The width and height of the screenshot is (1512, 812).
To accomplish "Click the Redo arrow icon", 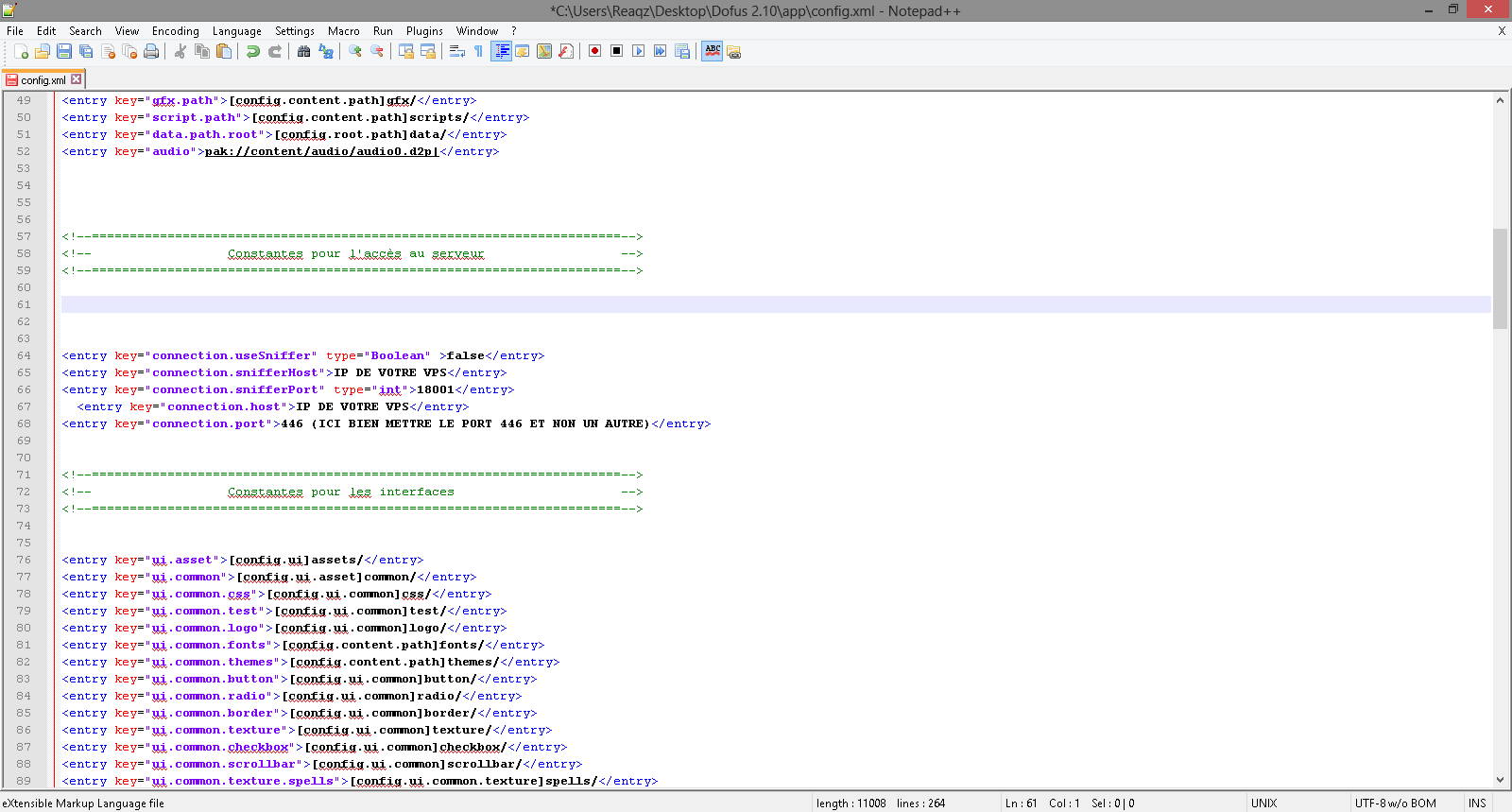I will click(x=275, y=51).
